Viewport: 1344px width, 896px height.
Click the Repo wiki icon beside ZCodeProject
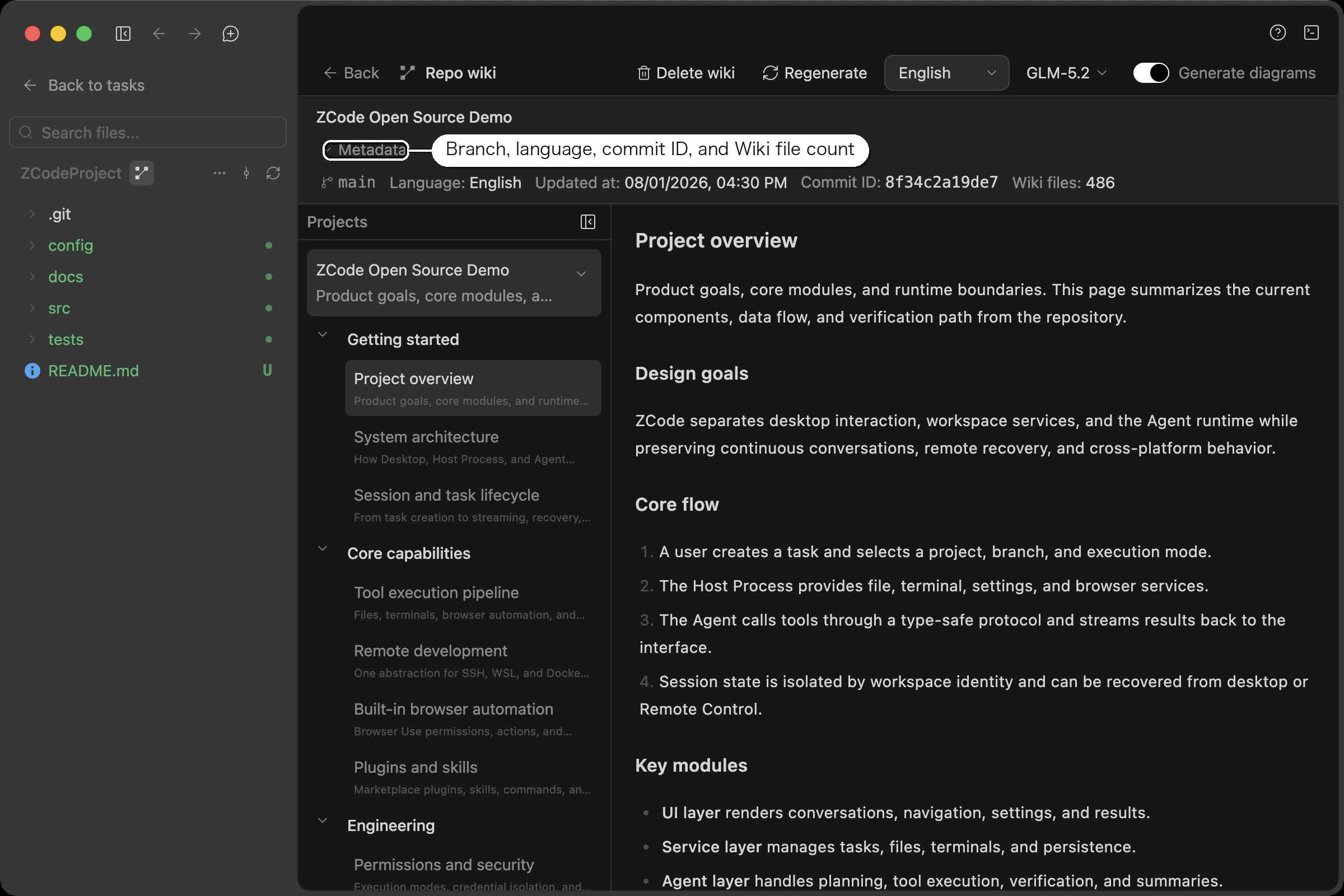tap(141, 173)
